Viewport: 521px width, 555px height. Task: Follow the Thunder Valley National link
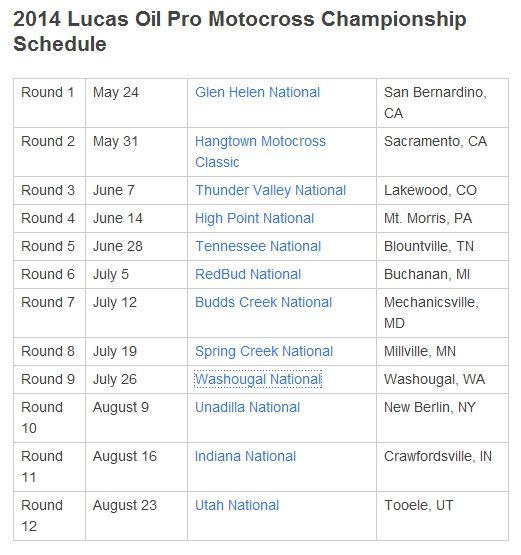(x=270, y=190)
